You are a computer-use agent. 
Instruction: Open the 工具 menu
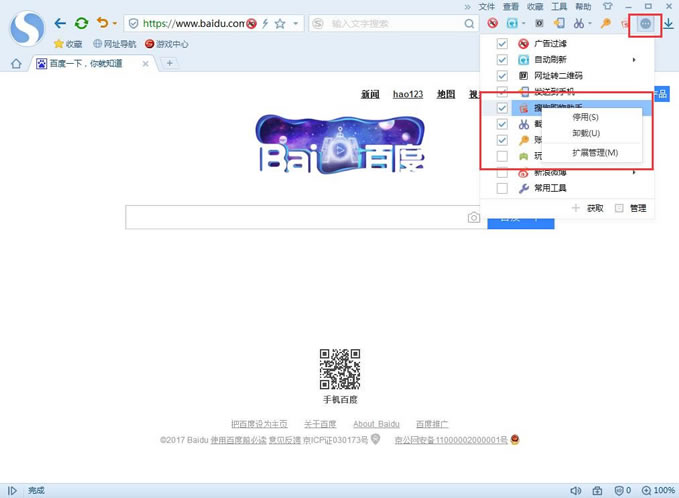tap(559, 6)
